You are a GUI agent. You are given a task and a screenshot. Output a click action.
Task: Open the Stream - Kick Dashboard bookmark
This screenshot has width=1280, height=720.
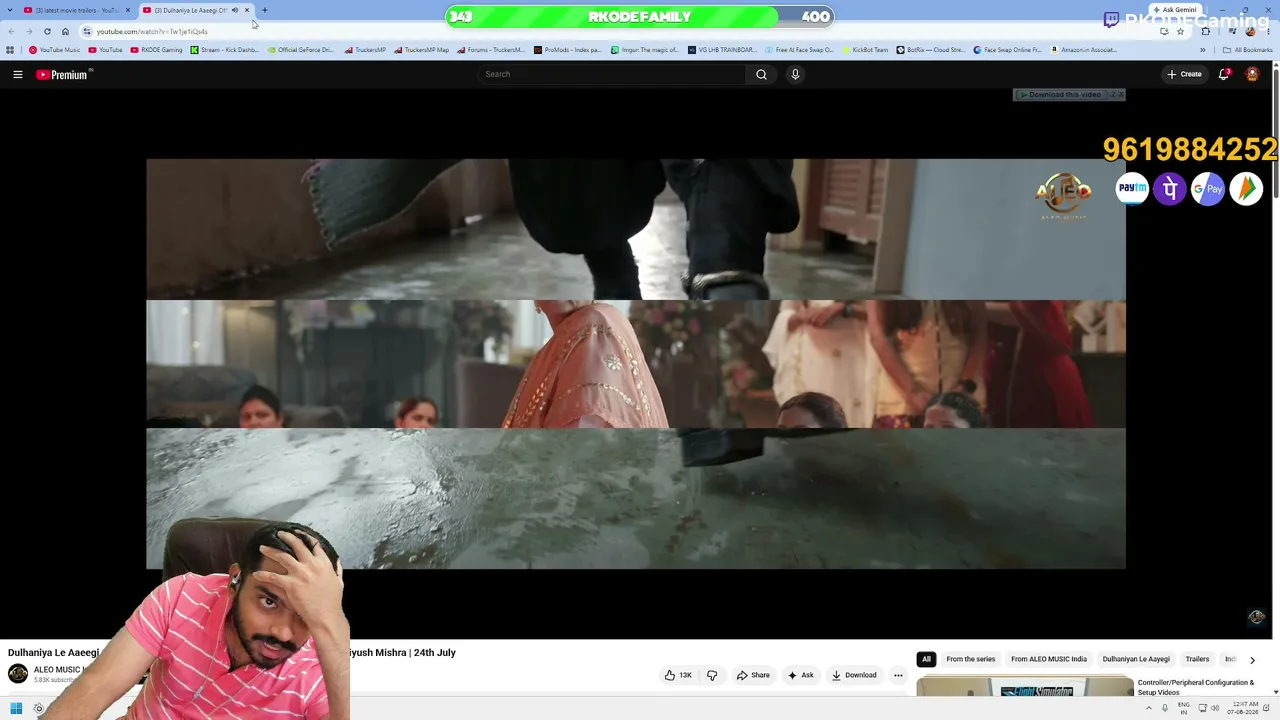click(x=224, y=50)
